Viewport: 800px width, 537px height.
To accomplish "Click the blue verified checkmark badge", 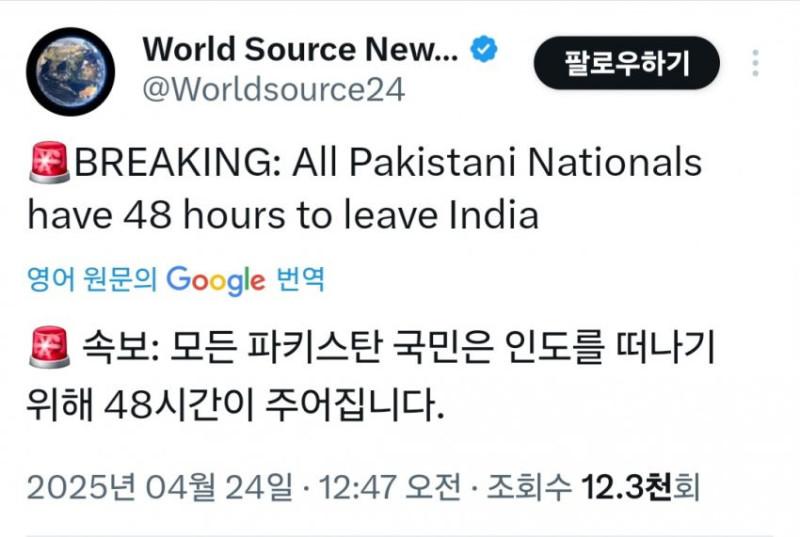I will click(x=485, y=49).
